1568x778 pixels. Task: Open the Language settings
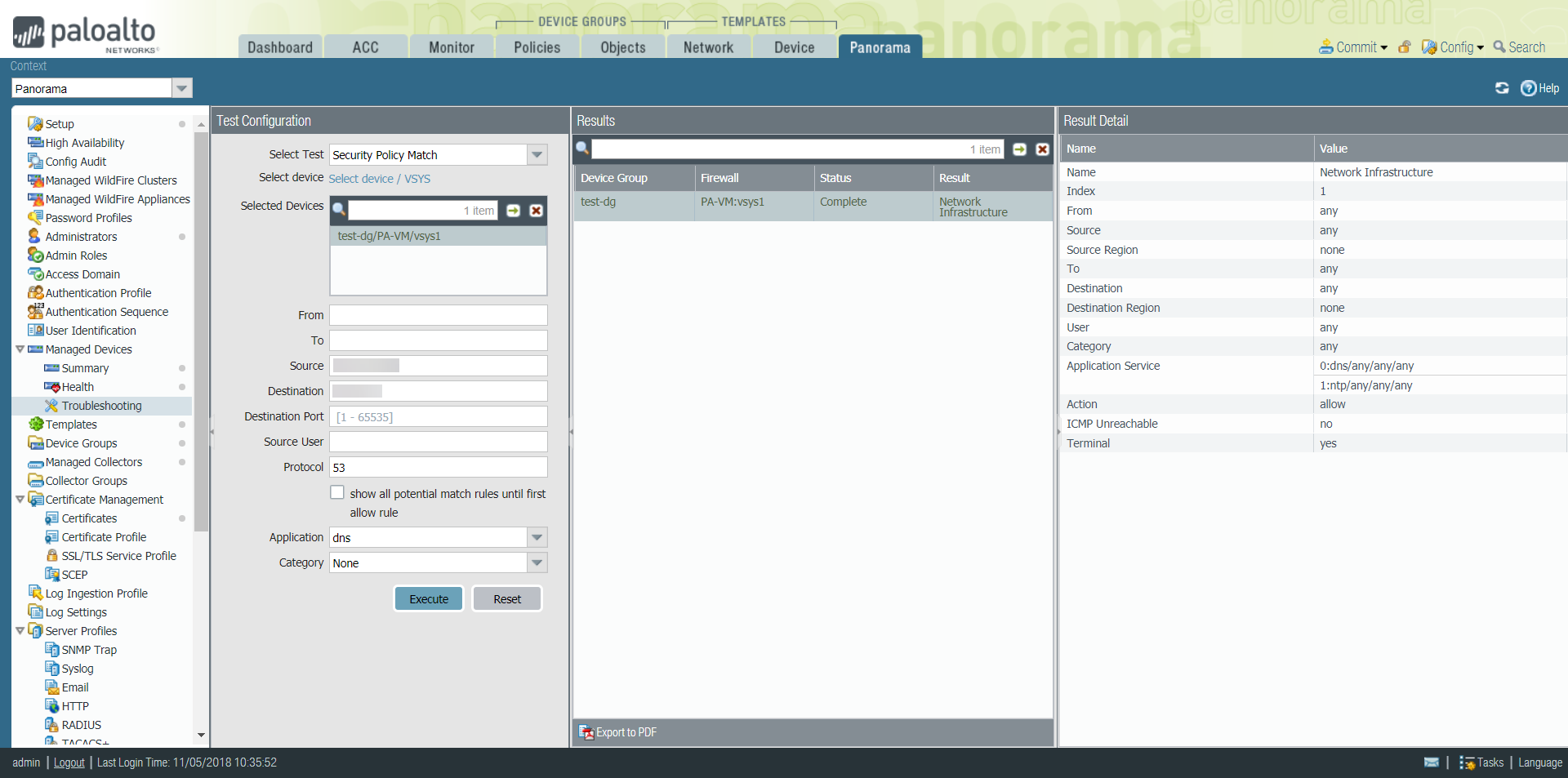click(1540, 762)
